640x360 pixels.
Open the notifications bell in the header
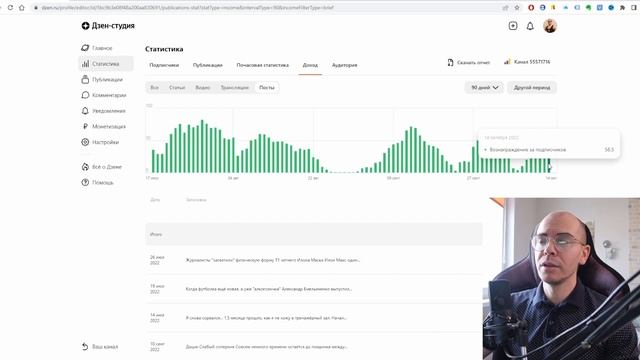click(x=530, y=26)
